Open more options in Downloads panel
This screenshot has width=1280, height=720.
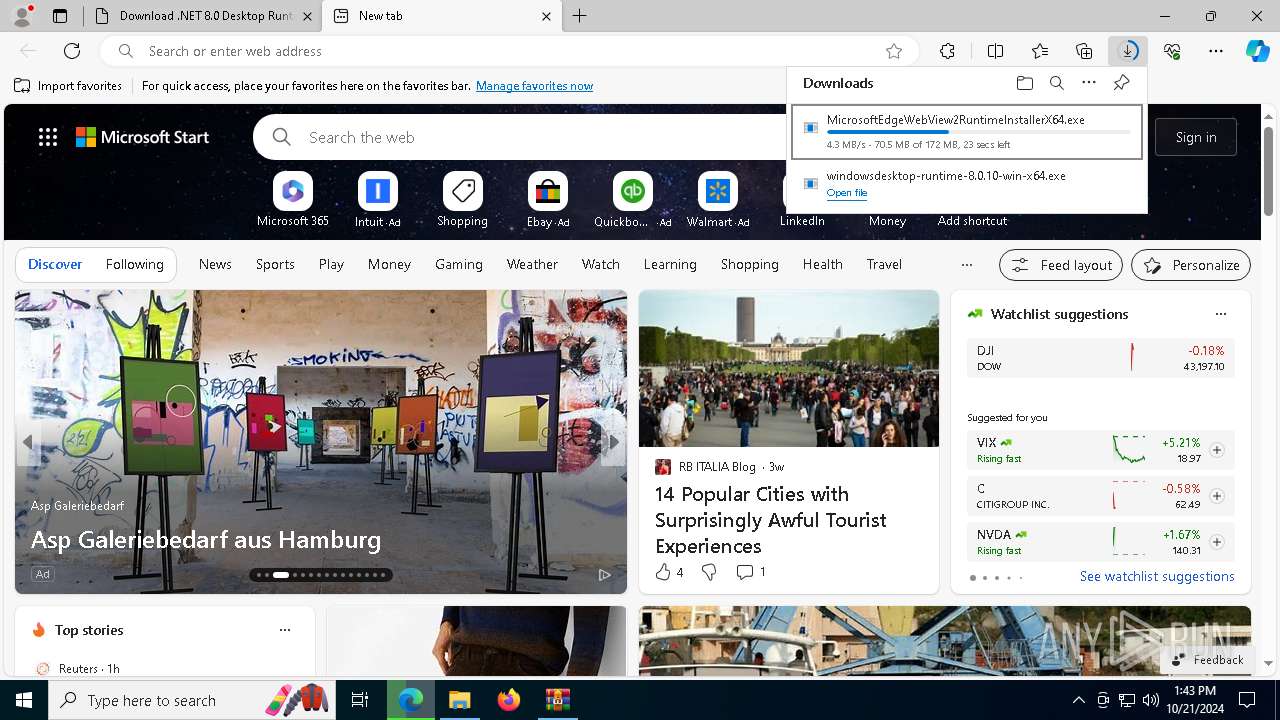click(1089, 83)
